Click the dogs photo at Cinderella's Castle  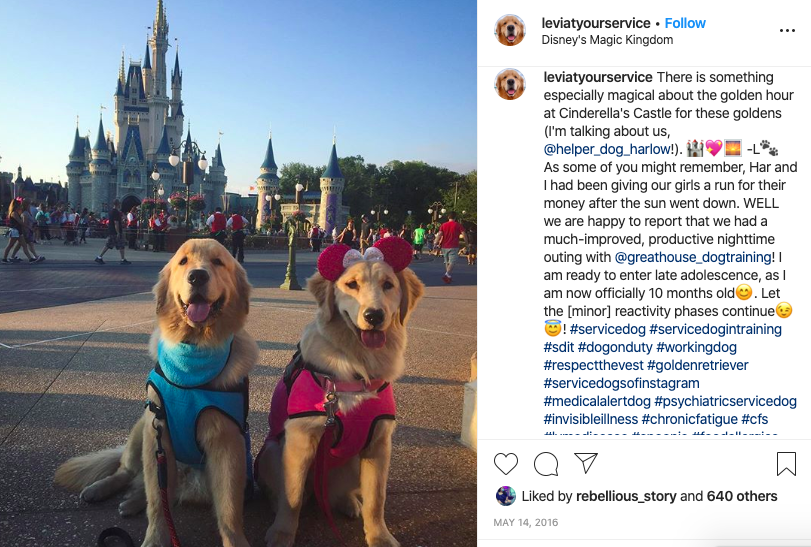[x=238, y=274]
